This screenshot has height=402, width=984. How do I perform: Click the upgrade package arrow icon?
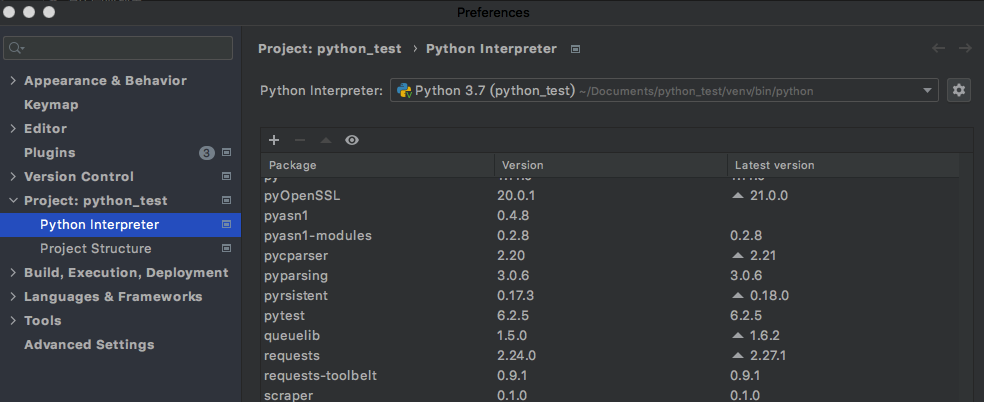[325, 141]
